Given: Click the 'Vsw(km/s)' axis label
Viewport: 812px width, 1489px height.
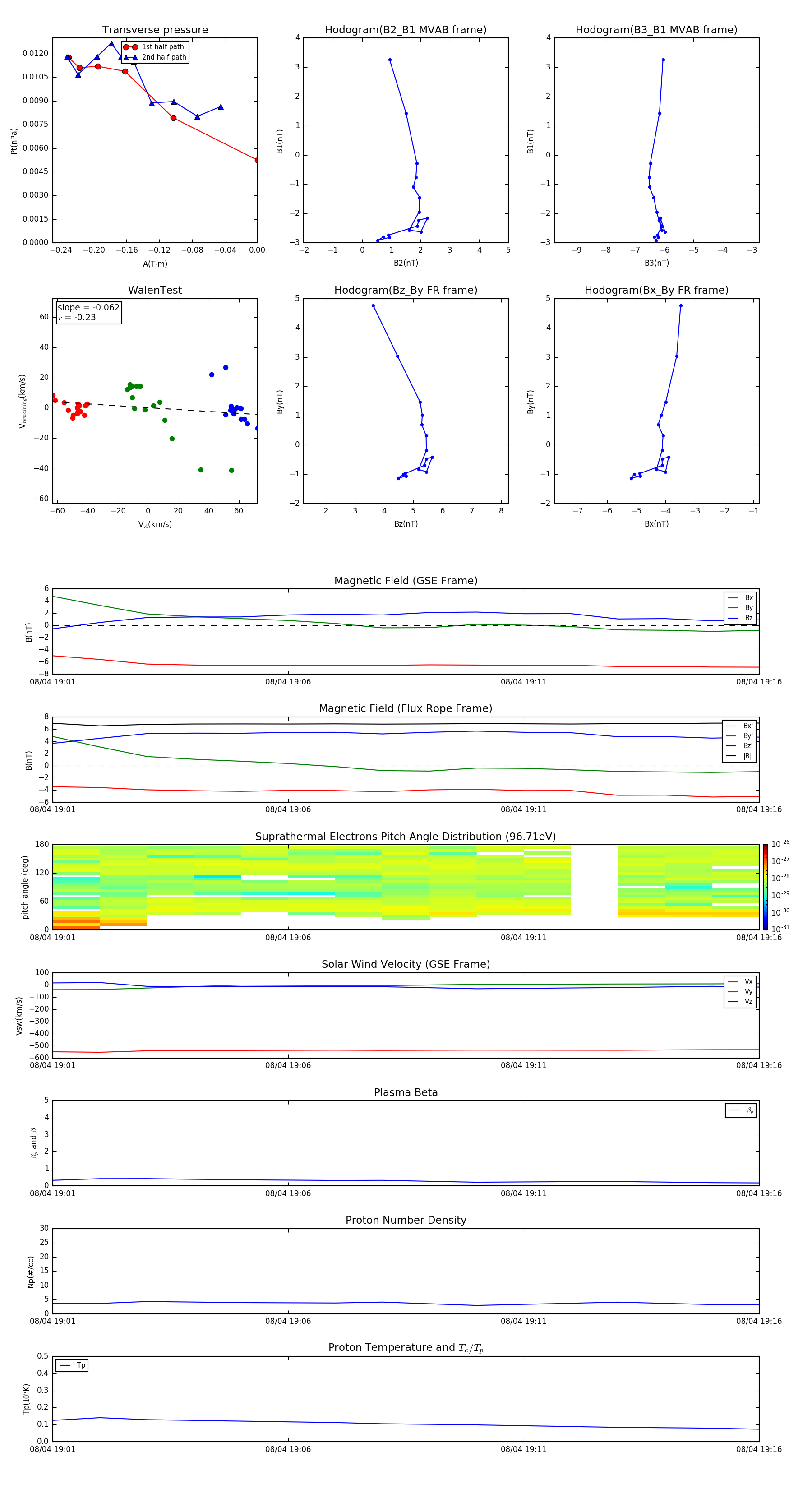Looking at the screenshot, I should pos(18,1016).
